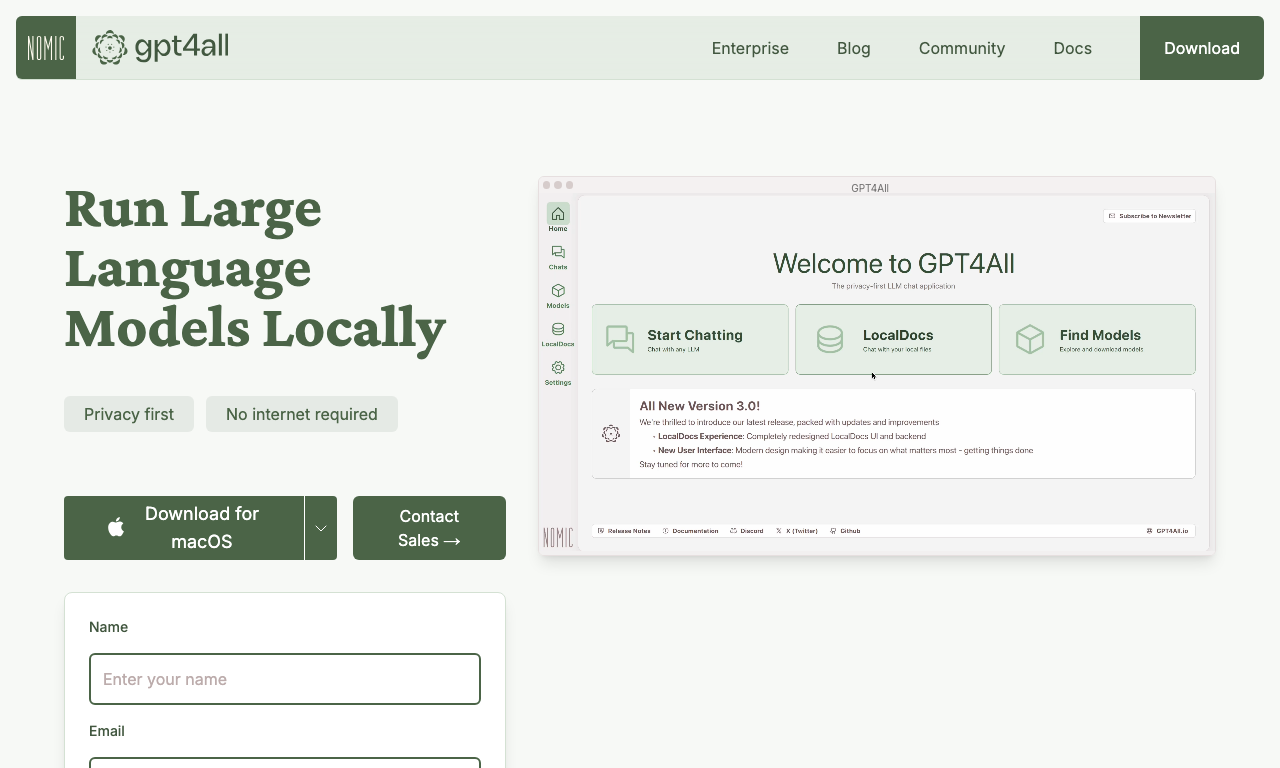Image resolution: width=1280 pixels, height=768 pixels.
Task: Click the X (Twitter) link in preview
Action: point(797,531)
